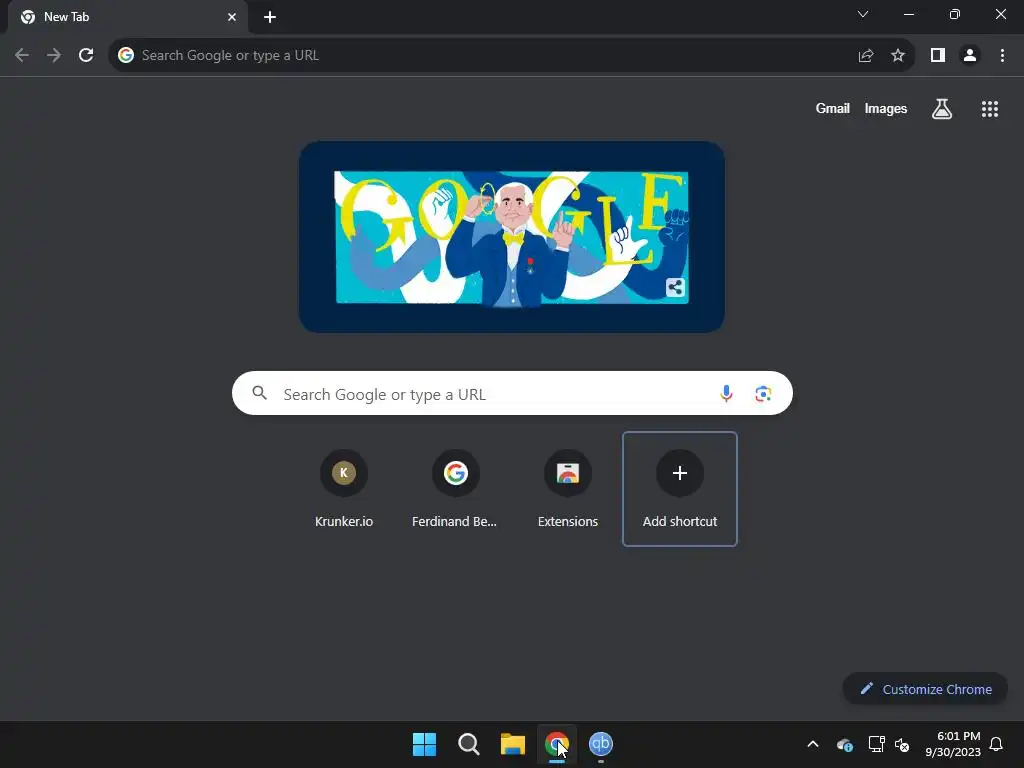Open the Google Doodle image

click(x=511, y=237)
